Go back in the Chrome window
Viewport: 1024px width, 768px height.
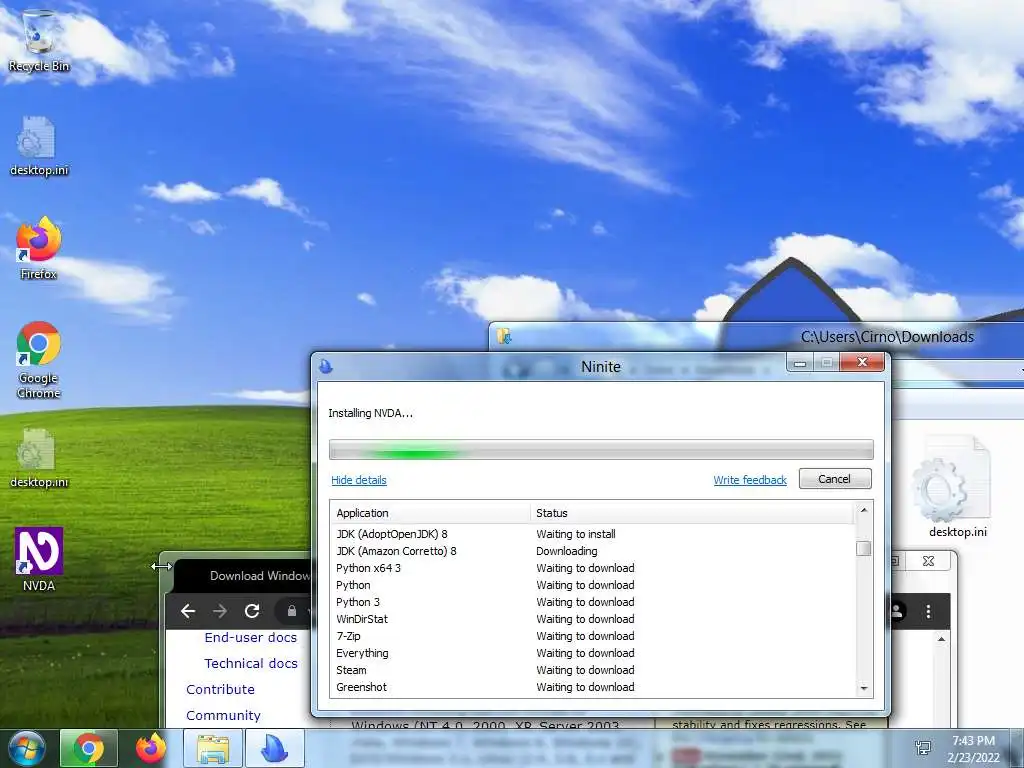(188, 611)
